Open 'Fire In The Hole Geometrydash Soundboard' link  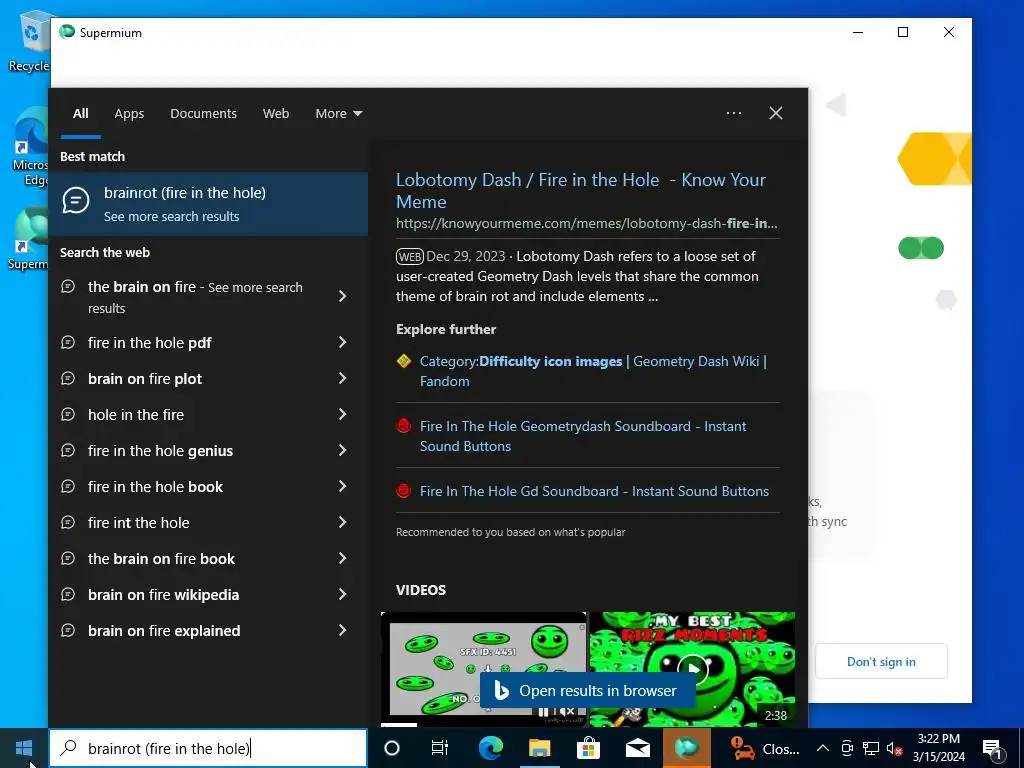(583, 436)
